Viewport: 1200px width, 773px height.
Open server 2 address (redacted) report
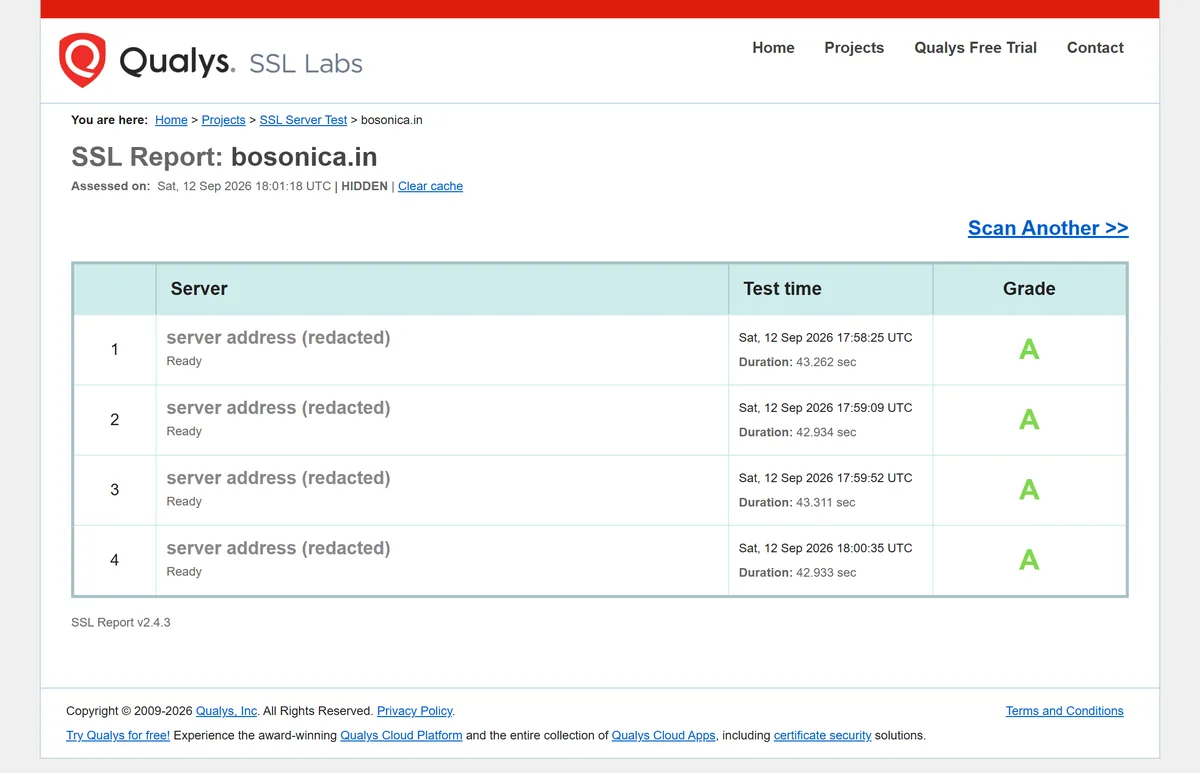pyautogui.click(x=278, y=408)
